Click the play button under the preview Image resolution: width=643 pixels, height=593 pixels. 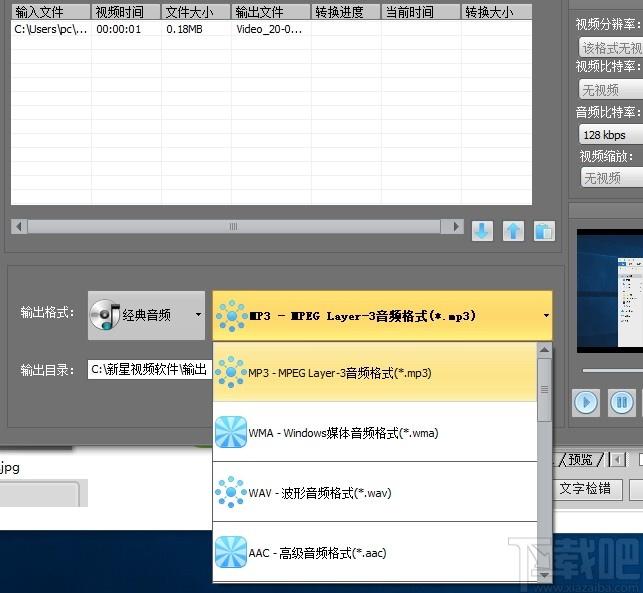(x=586, y=402)
